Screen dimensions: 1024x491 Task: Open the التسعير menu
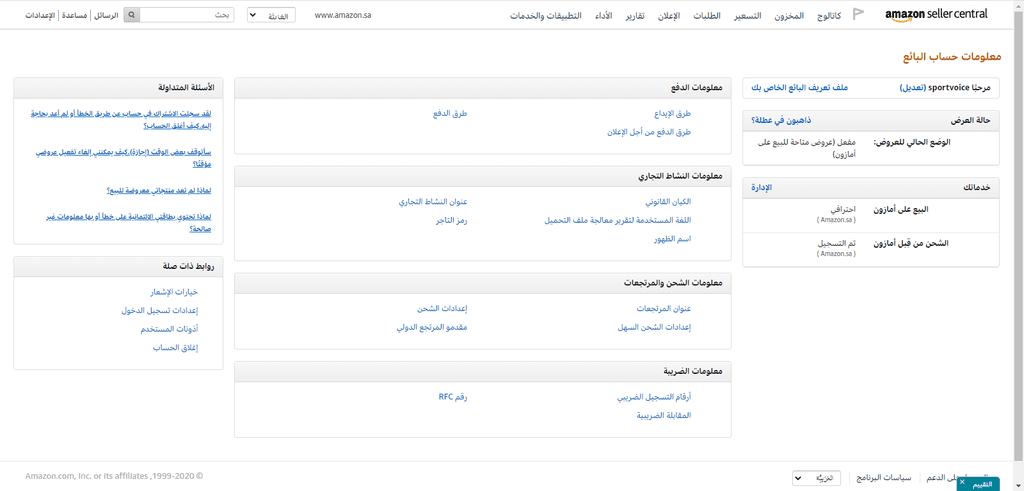(749, 15)
